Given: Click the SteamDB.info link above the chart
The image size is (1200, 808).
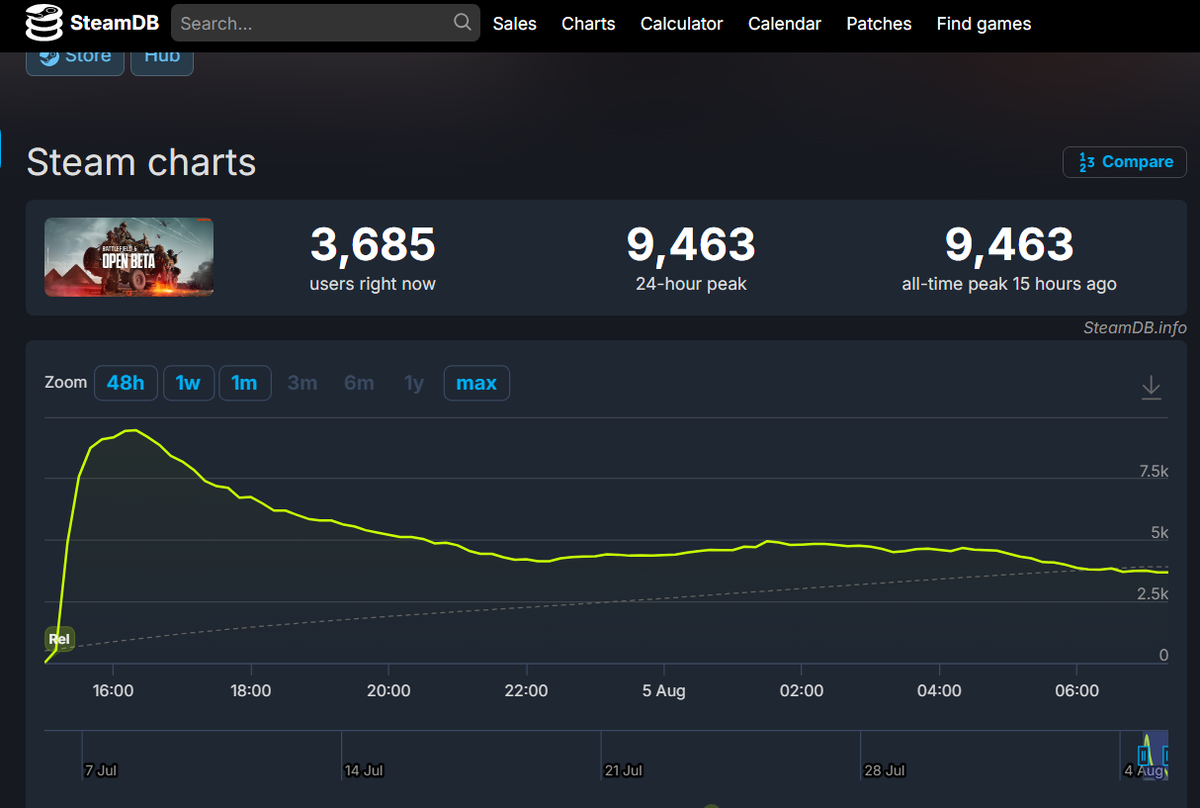Looking at the screenshot, I should [x=1133, y=327].
